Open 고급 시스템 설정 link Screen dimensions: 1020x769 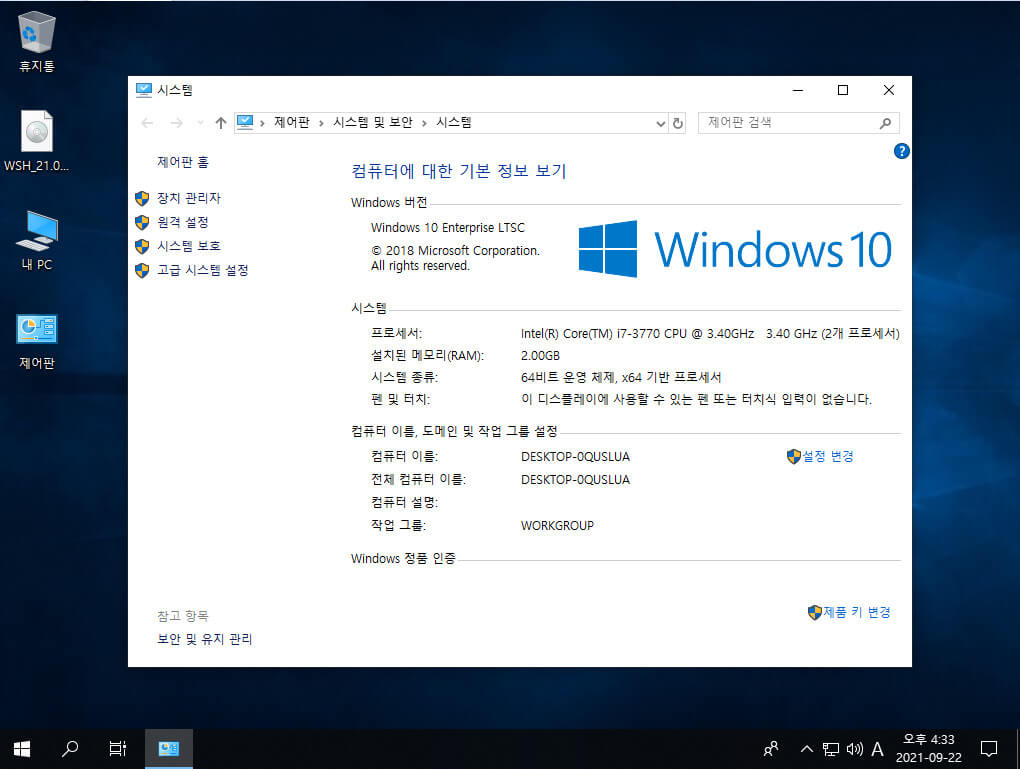(x=202, y=271)
